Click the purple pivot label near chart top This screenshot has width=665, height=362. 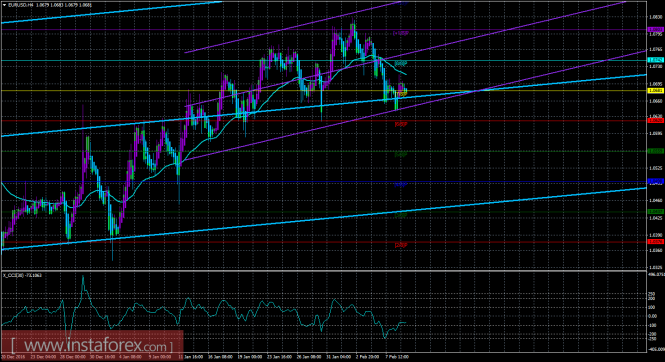400,33
